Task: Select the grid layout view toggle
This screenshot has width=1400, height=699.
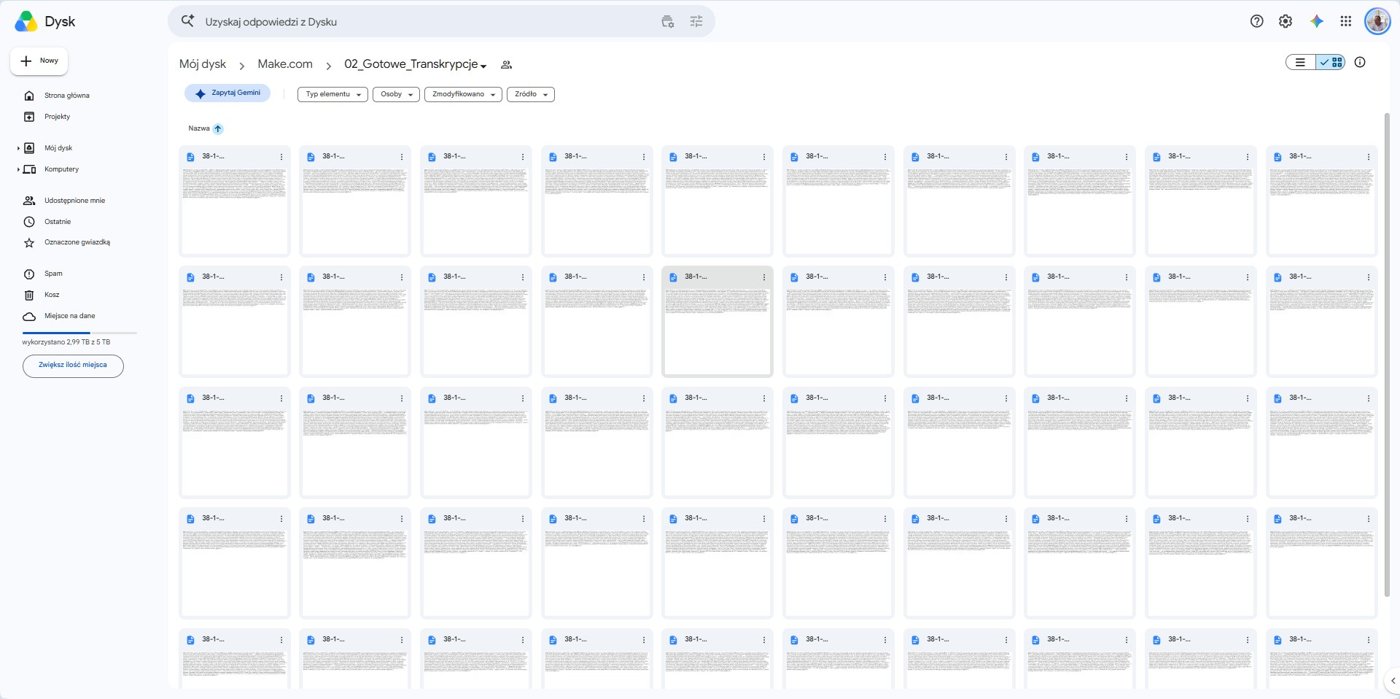Action: coord(1331,62)
